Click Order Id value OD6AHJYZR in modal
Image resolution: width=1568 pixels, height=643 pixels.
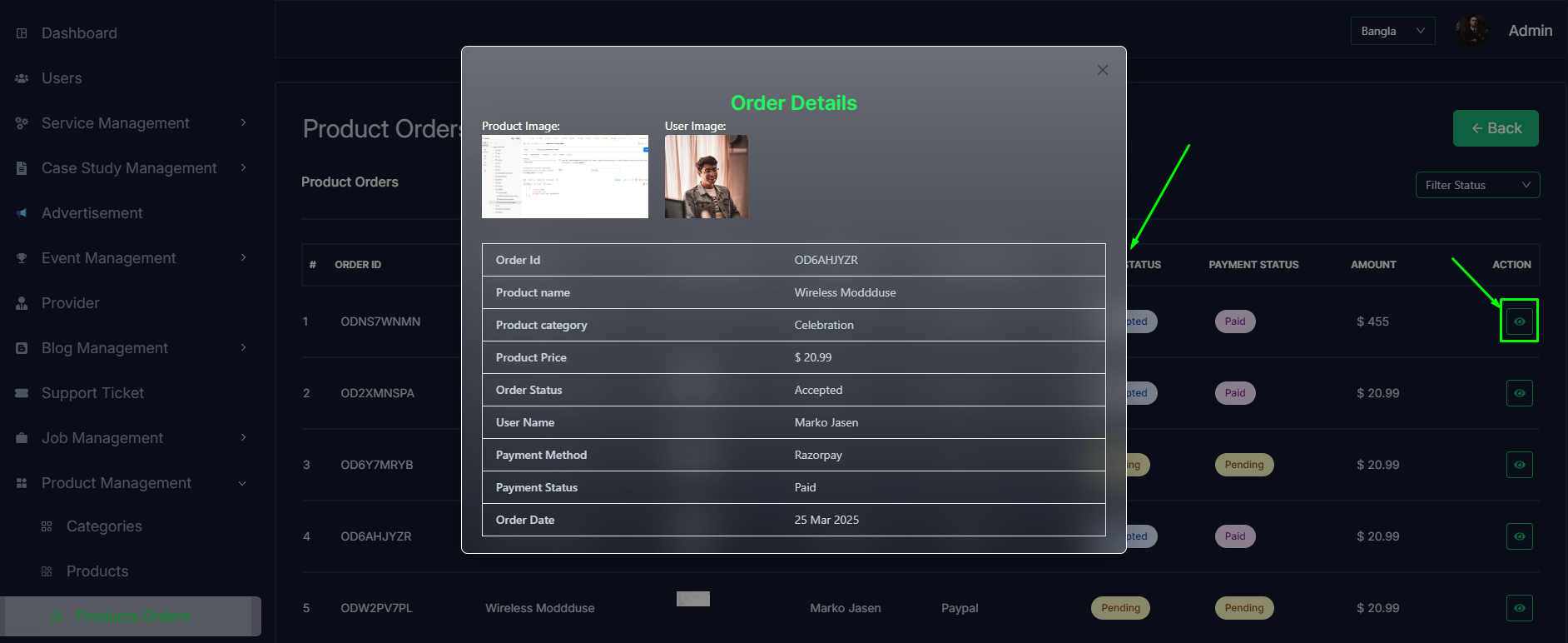tap(826, 260)
